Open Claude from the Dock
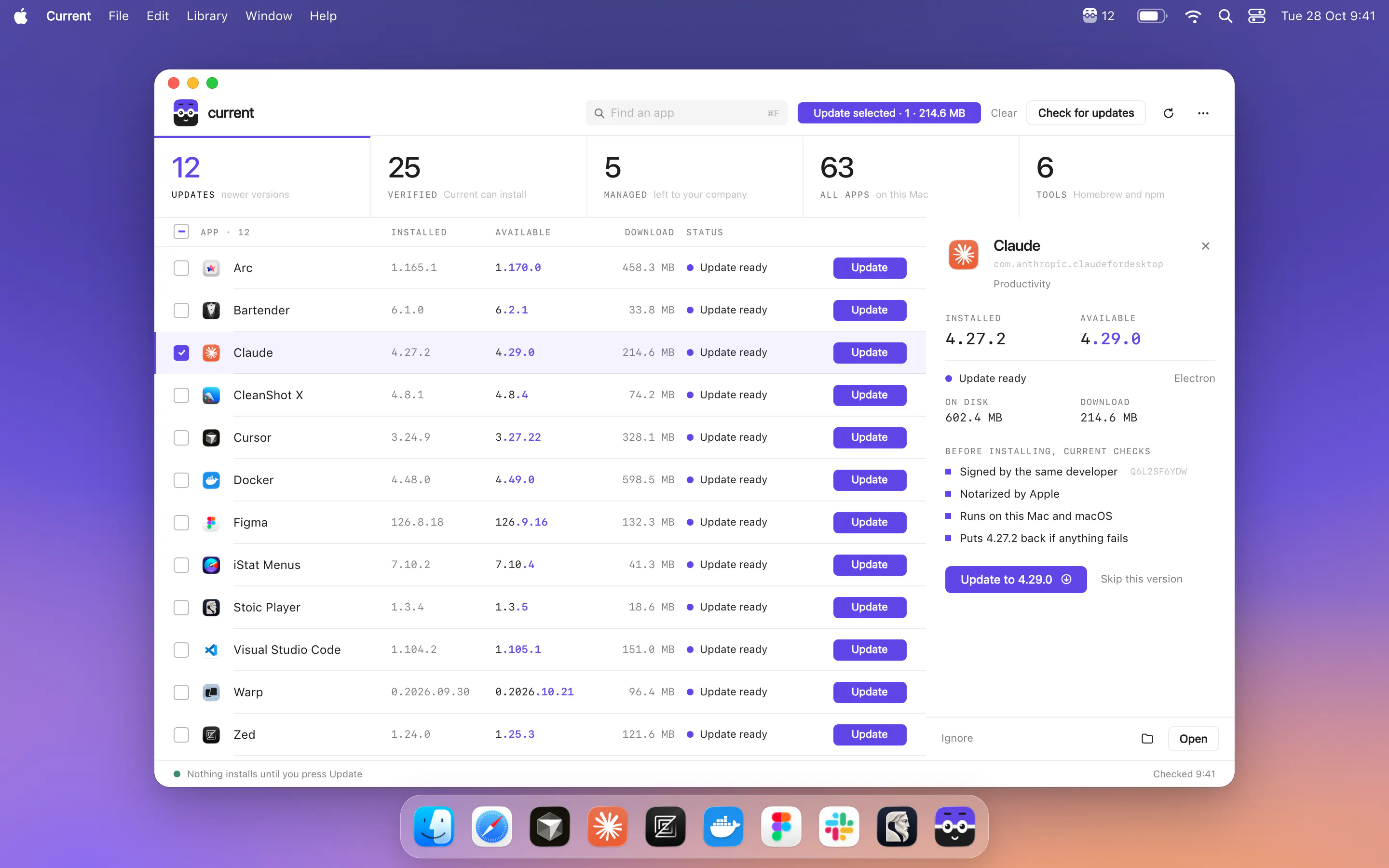Viewport: 1389px width, 868px height. click(x=608, y=827)
